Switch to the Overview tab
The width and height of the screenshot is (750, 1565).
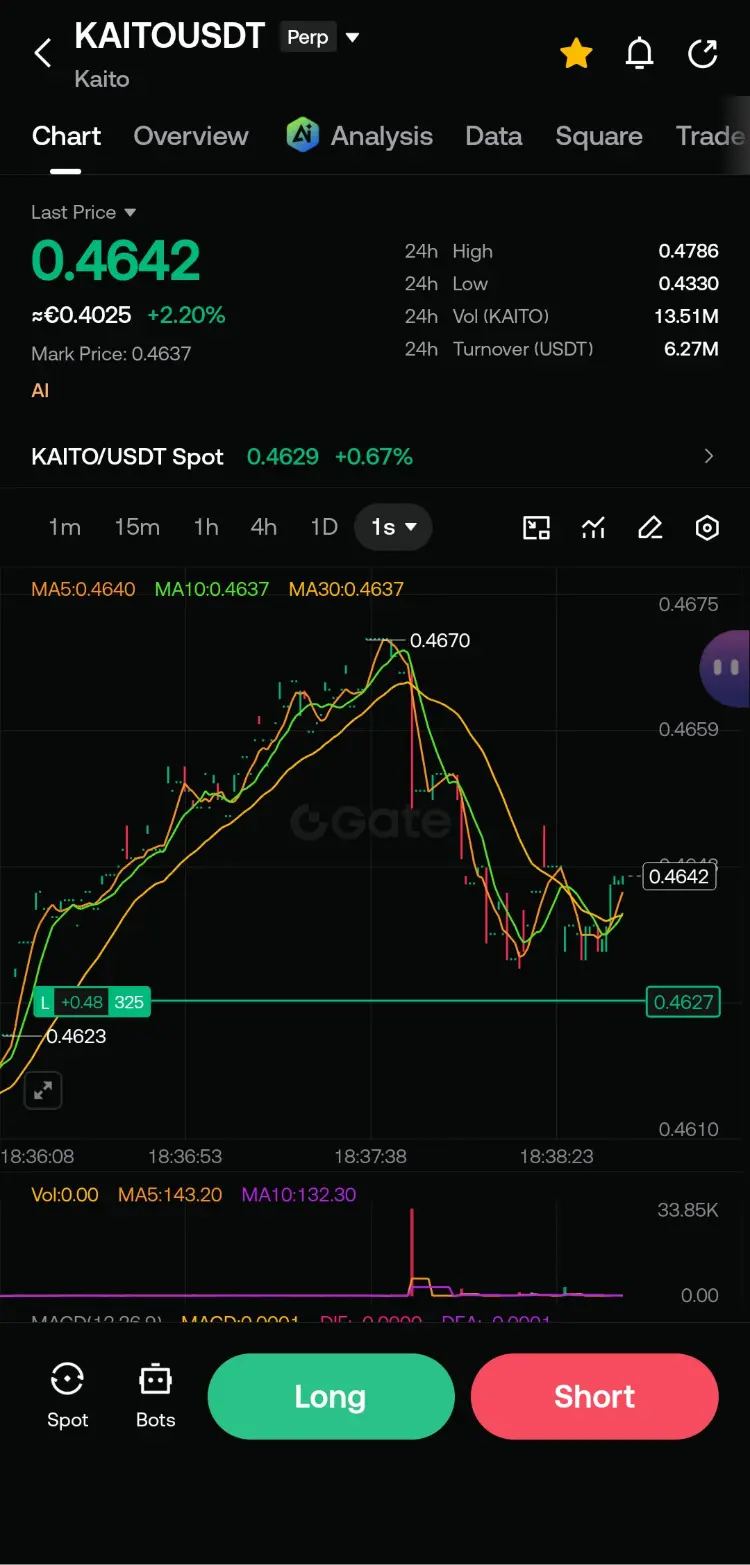tap(191, 136)
